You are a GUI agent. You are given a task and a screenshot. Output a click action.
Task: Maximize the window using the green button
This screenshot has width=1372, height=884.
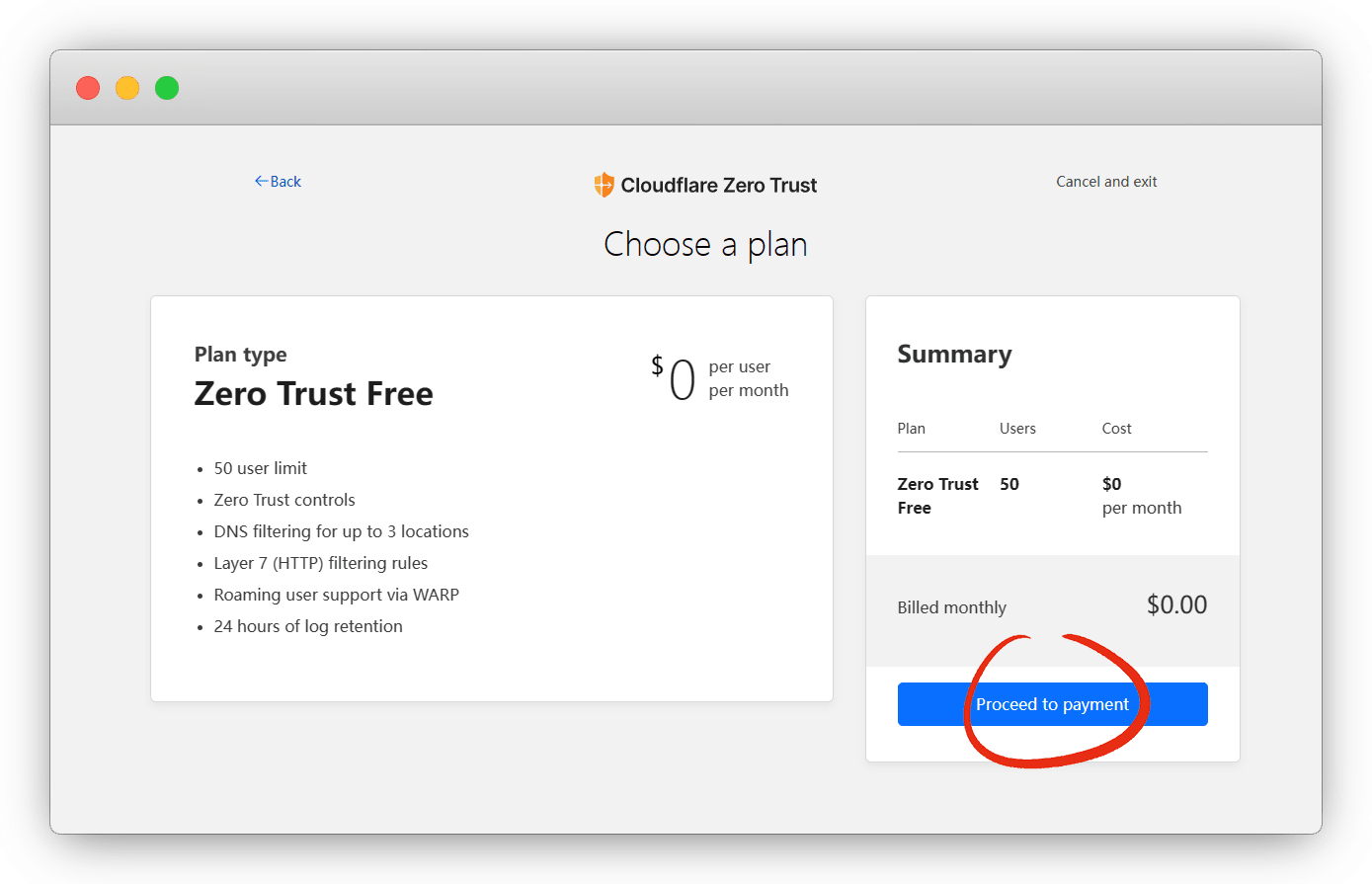(x=167, y=88)
